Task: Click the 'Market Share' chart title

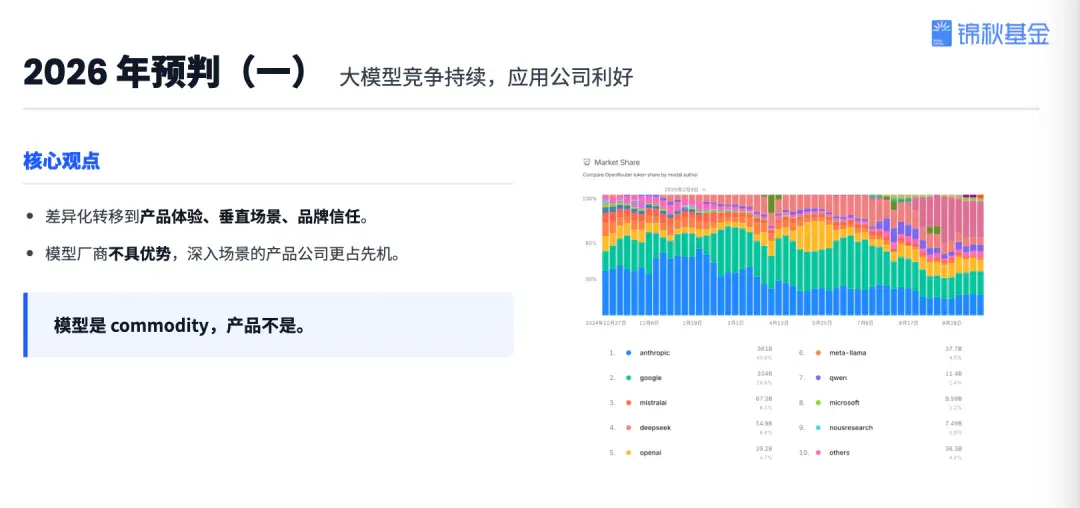Action: [x=616, y=162]
